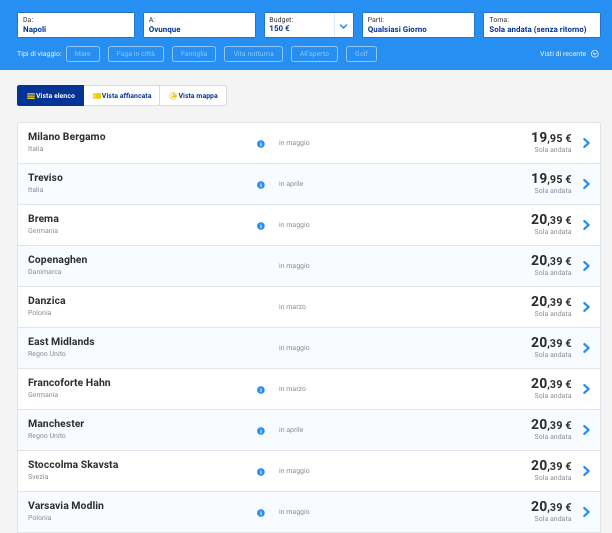Click info icon in Manchester row
612x533 pixels.
(x=261, y=431)
